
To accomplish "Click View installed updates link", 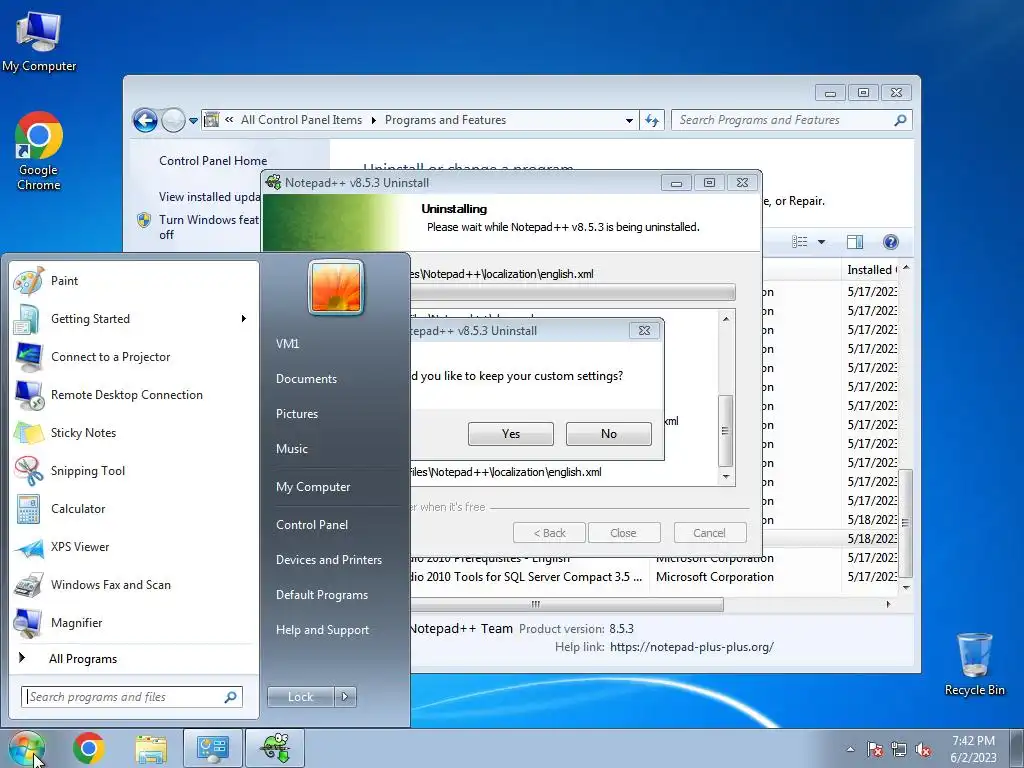I will (210, 197).
